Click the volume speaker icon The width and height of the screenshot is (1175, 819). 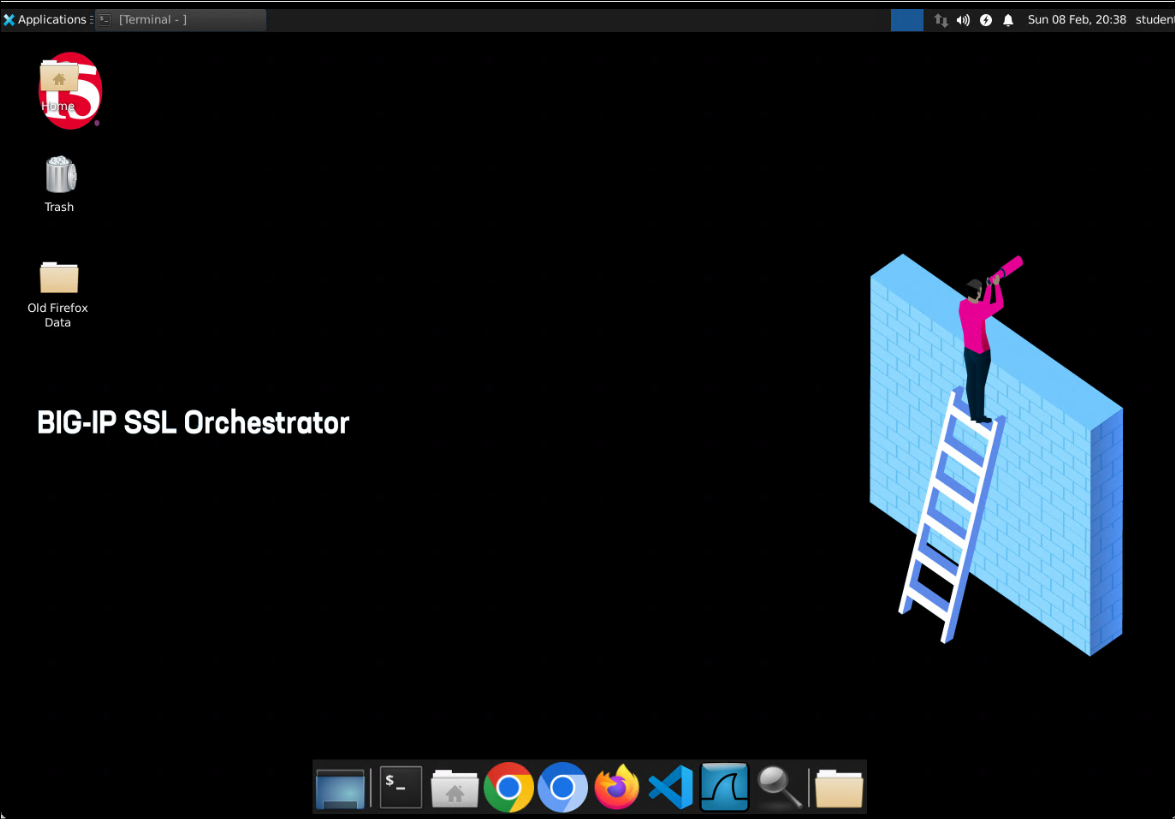pos(963,20)
